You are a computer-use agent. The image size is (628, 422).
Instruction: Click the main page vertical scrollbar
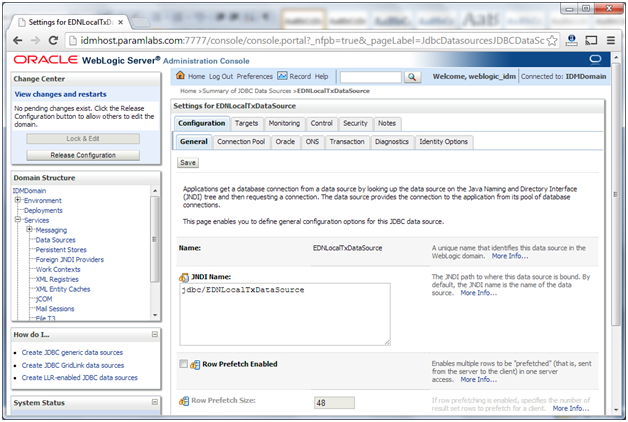point(616,194)
